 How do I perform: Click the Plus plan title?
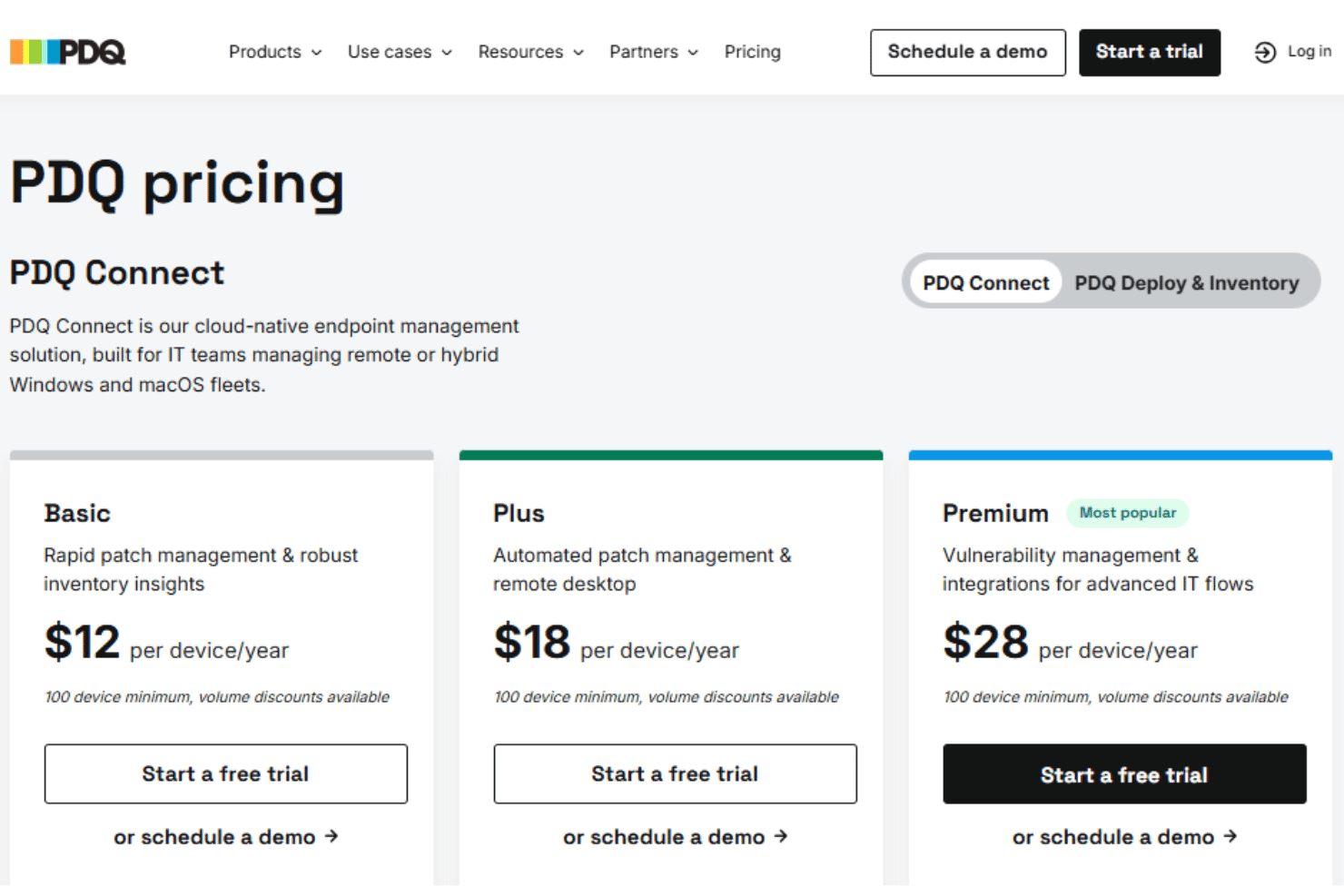[519, 514]
